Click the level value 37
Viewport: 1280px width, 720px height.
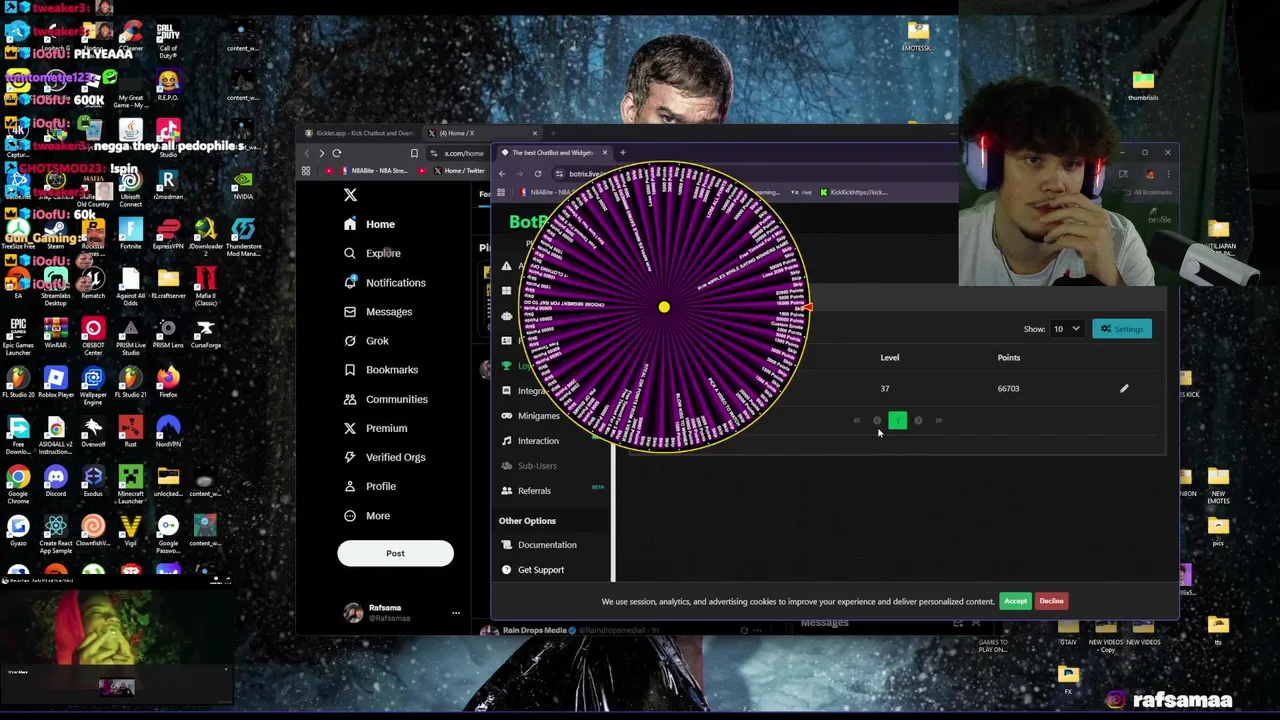tap(885, 389)
